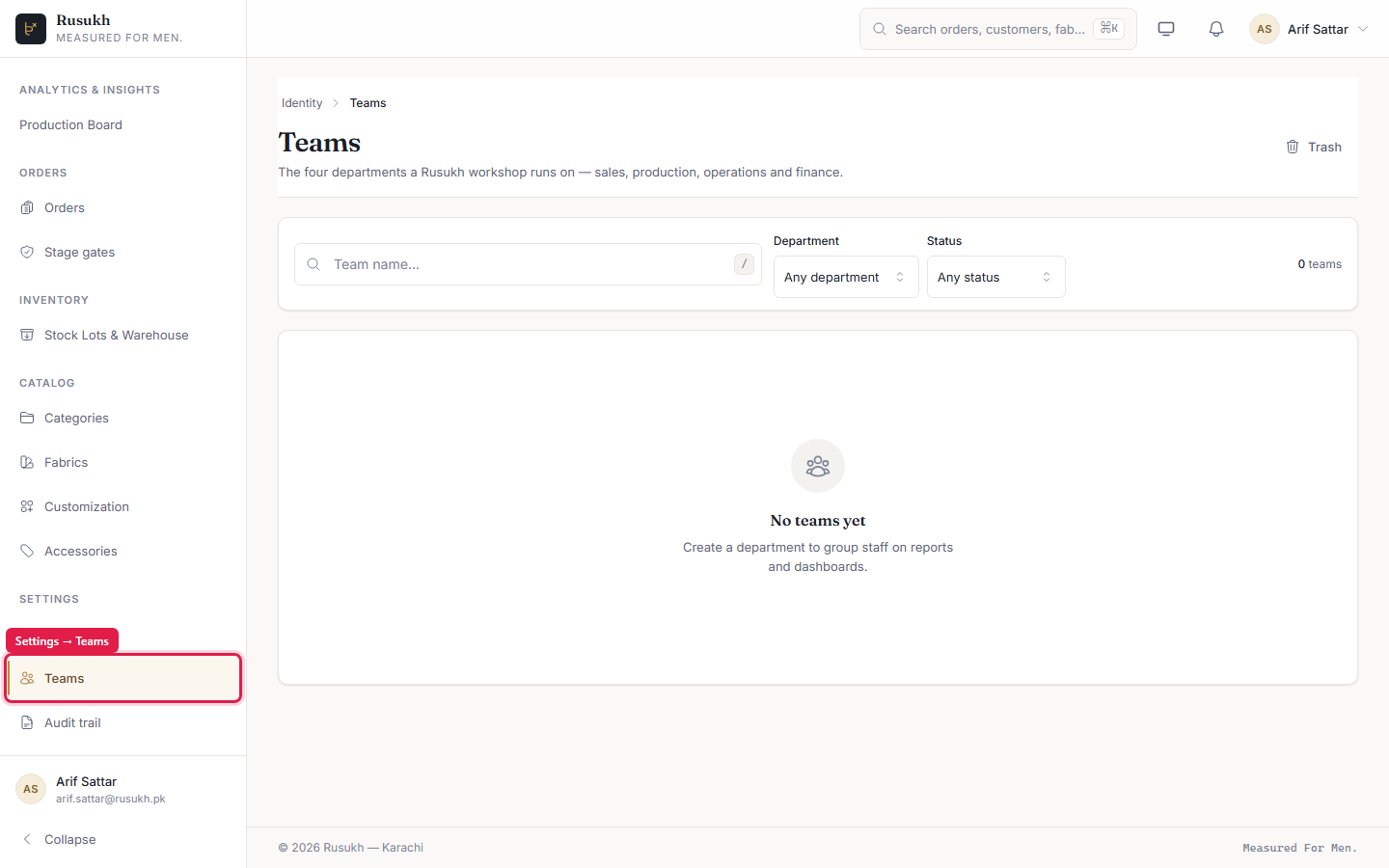Open the Any department dropdown
Viewport: 1389px width, 868px height.
pos(846,277)
